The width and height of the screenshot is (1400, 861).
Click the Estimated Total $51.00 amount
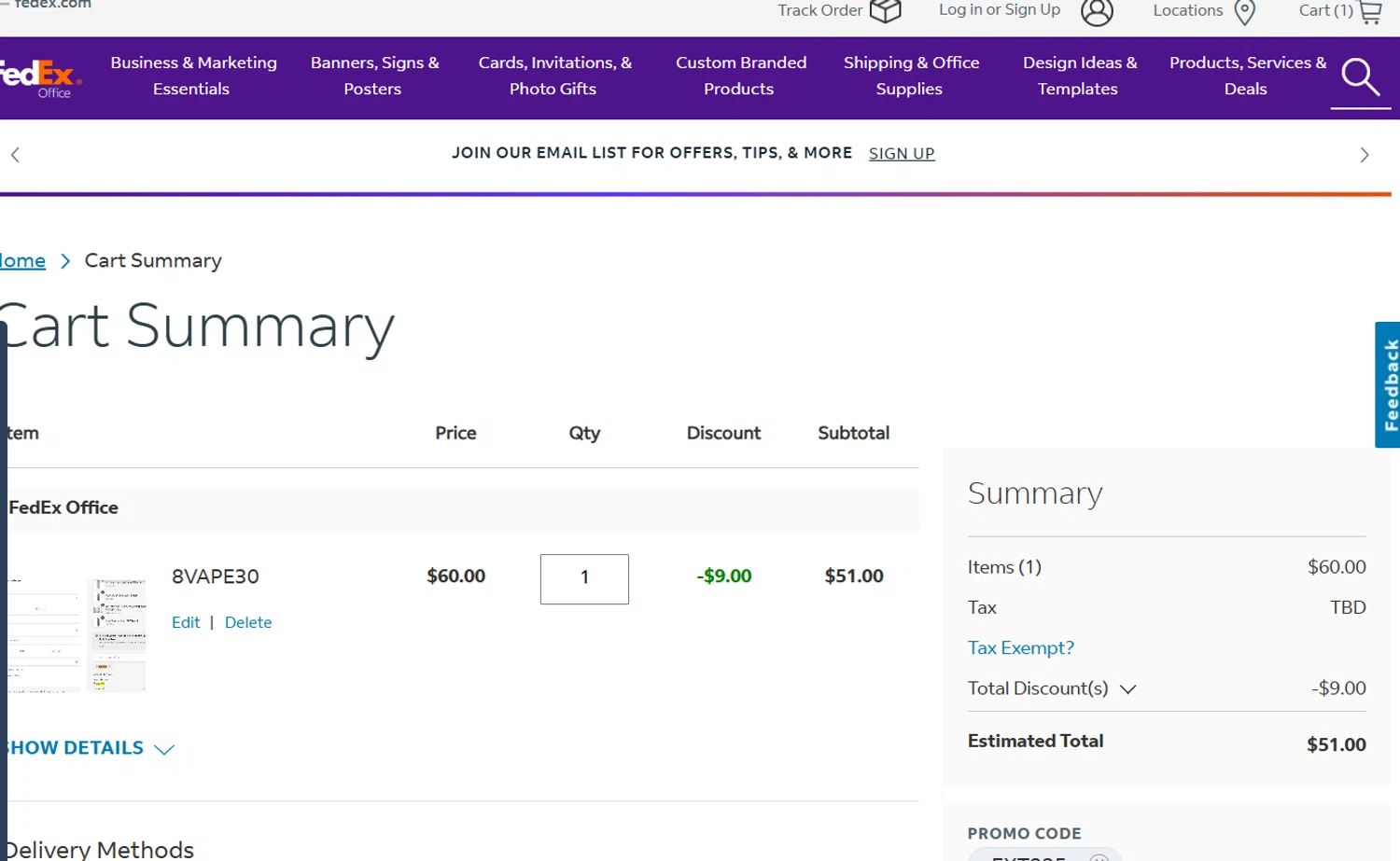(x=1337, y=744)
